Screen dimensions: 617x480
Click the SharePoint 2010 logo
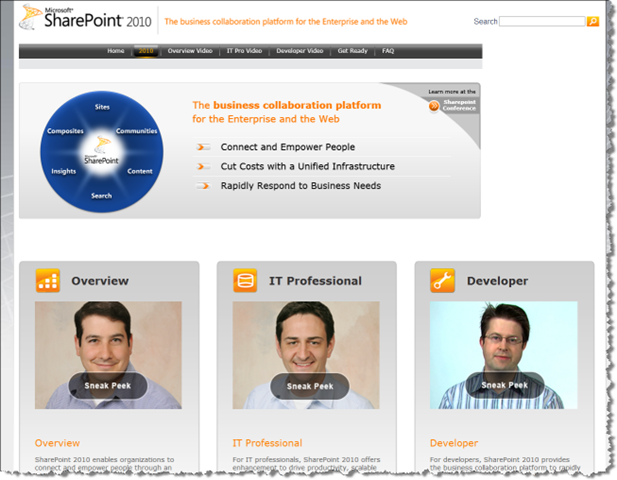85,17
